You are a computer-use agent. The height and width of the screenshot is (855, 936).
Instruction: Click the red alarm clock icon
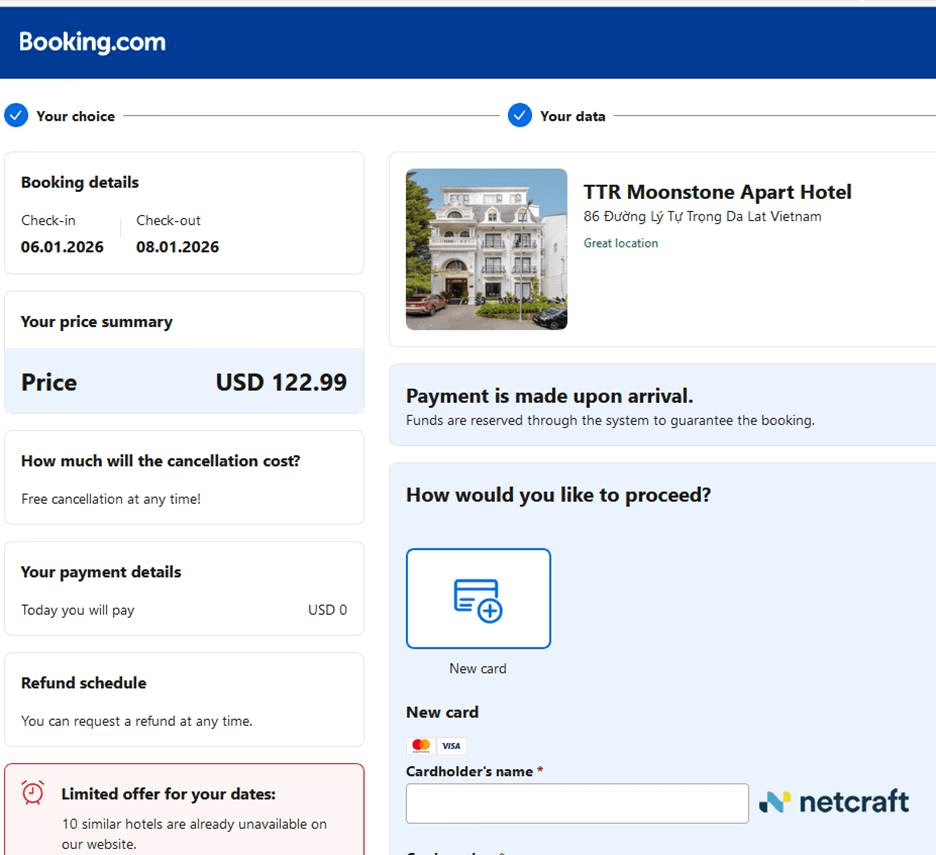pos(33,793)
